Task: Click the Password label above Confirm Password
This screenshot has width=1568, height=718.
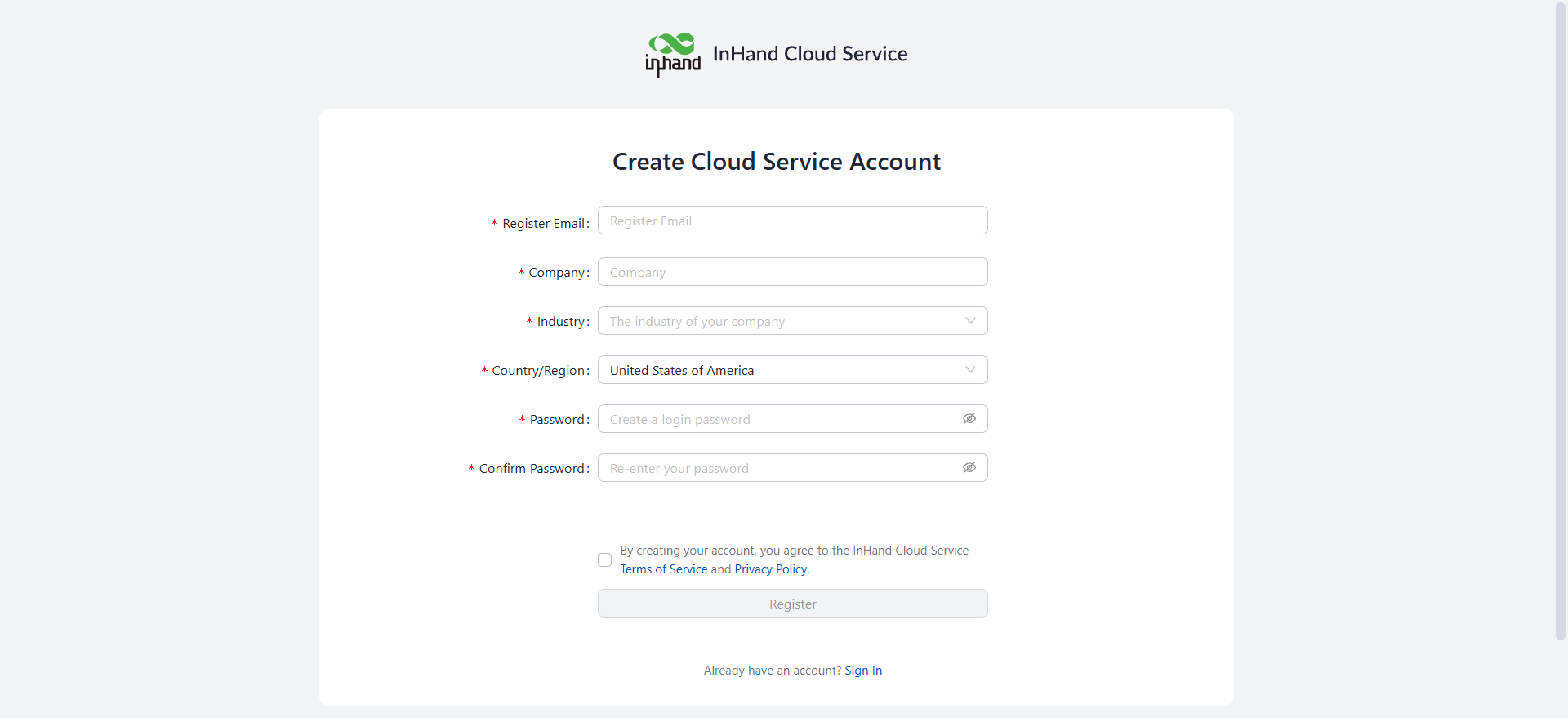Action: (x=558, y=420)
